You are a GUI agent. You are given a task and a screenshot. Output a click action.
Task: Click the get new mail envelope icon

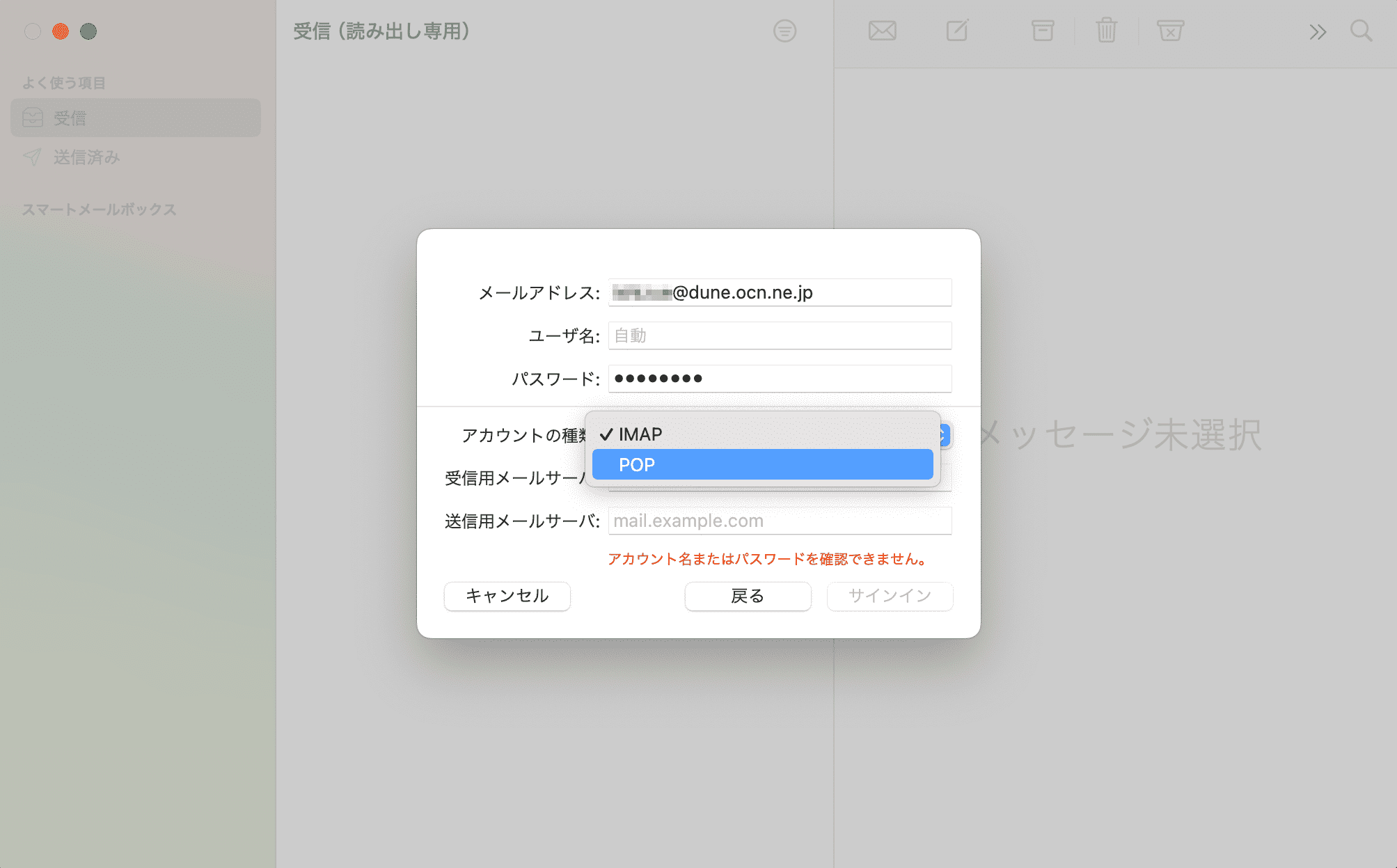[882, 31]
